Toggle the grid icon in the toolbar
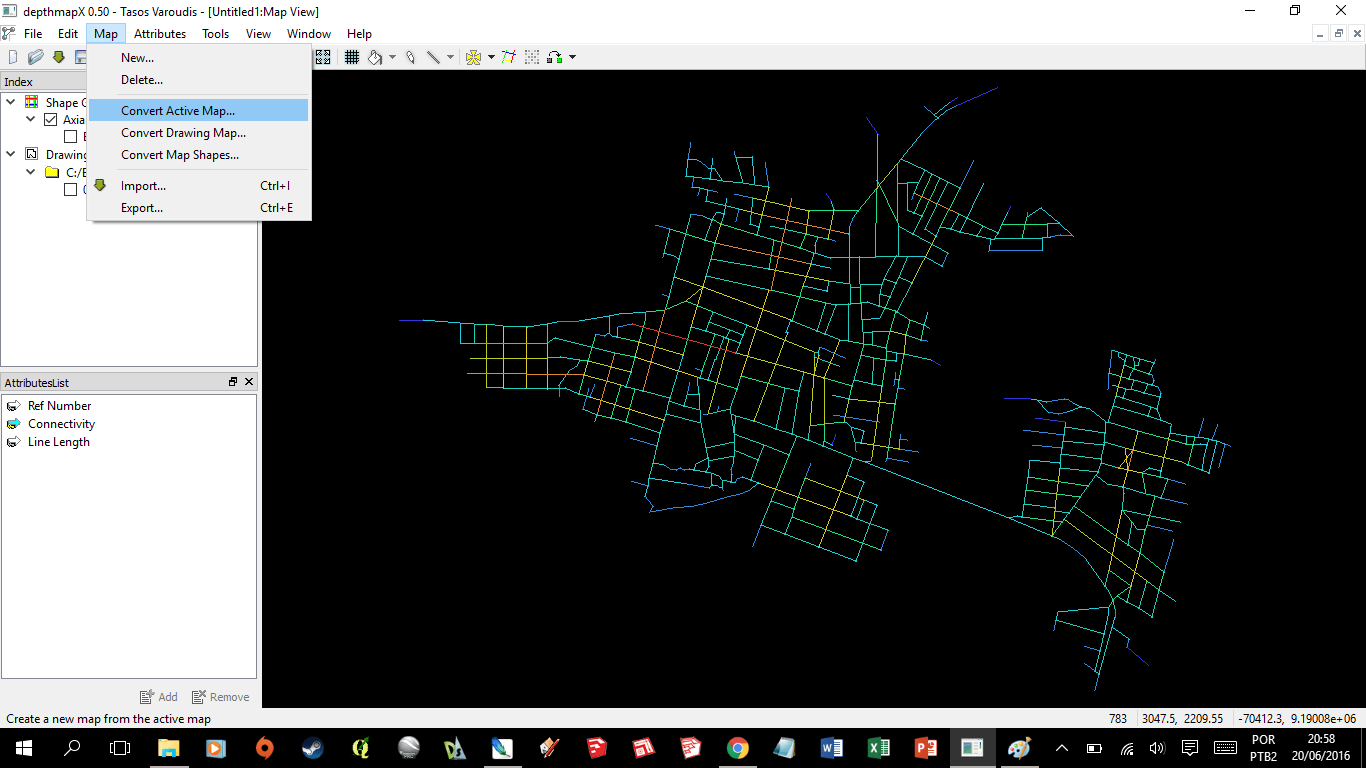The width and height of the screenshot is (1366, 768). tap(352, 57)
